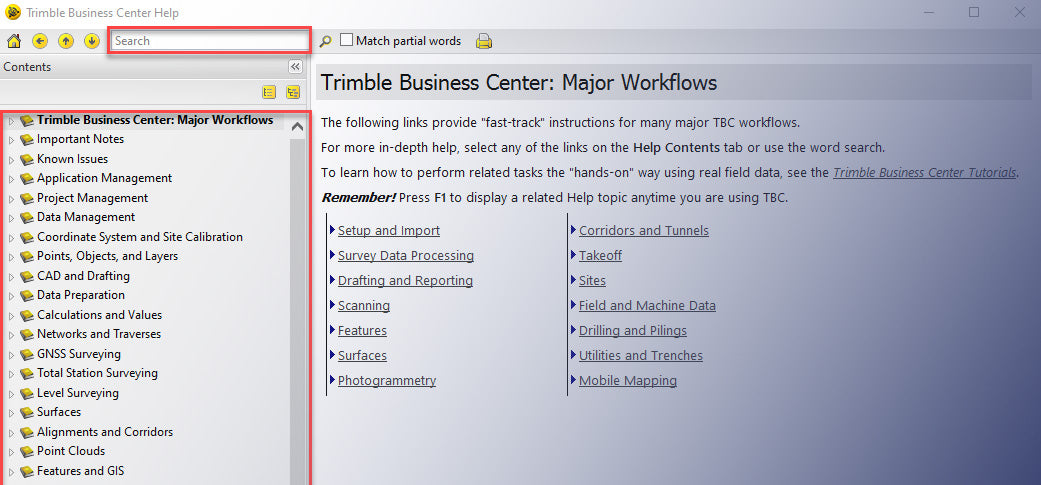Click the book icon beside Level Surveying
This screenshot has height=485, width=1041.
pyautogui.click(x=27, y=393)
